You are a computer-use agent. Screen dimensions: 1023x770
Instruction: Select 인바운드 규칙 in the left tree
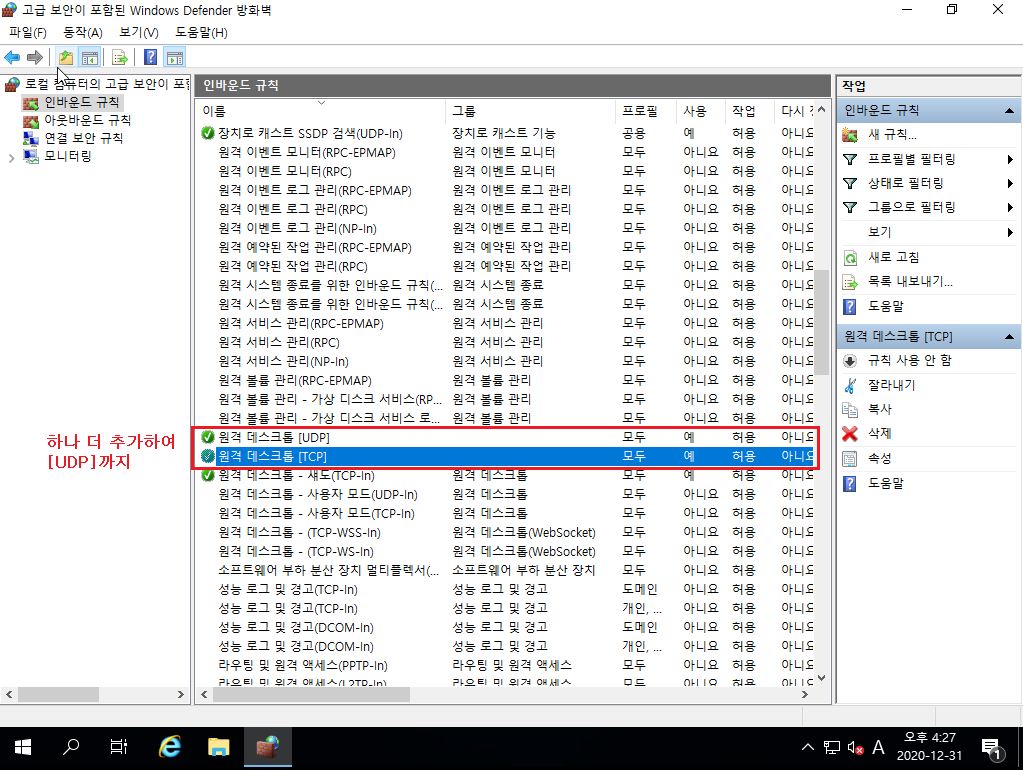click(x=82, y=102)
